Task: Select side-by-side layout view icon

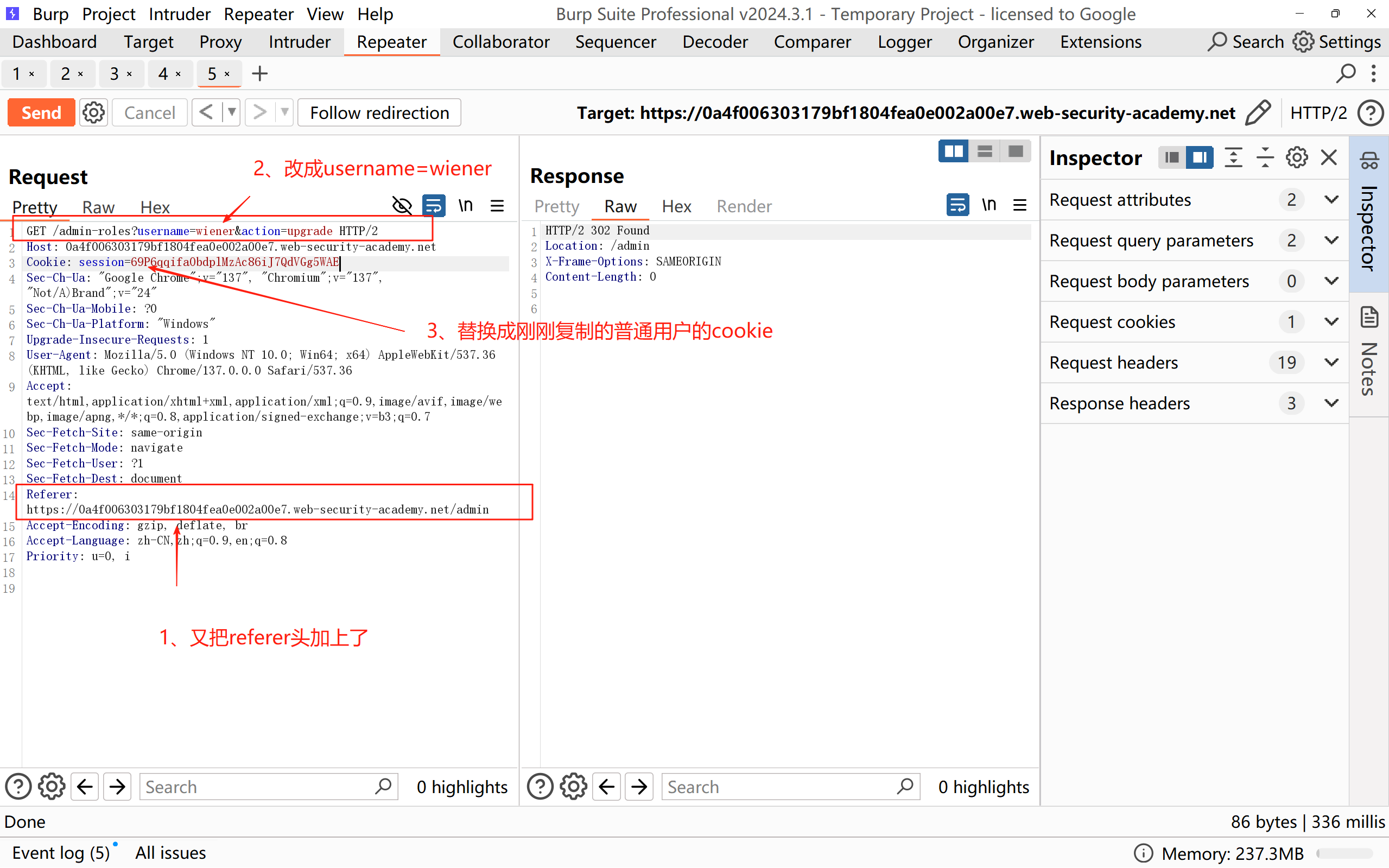Action: [953, 151]
